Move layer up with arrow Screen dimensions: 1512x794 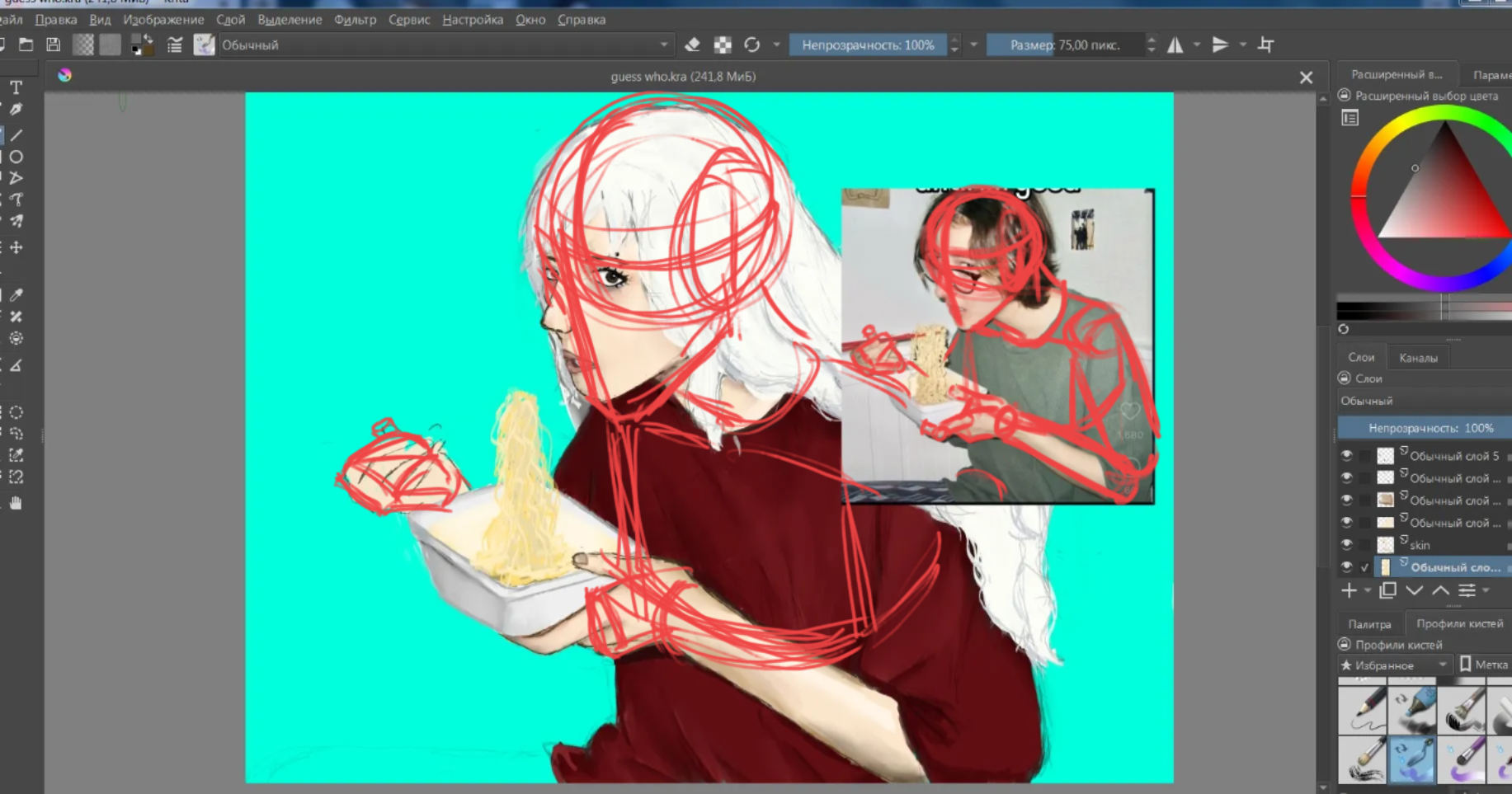[1440, 590]
